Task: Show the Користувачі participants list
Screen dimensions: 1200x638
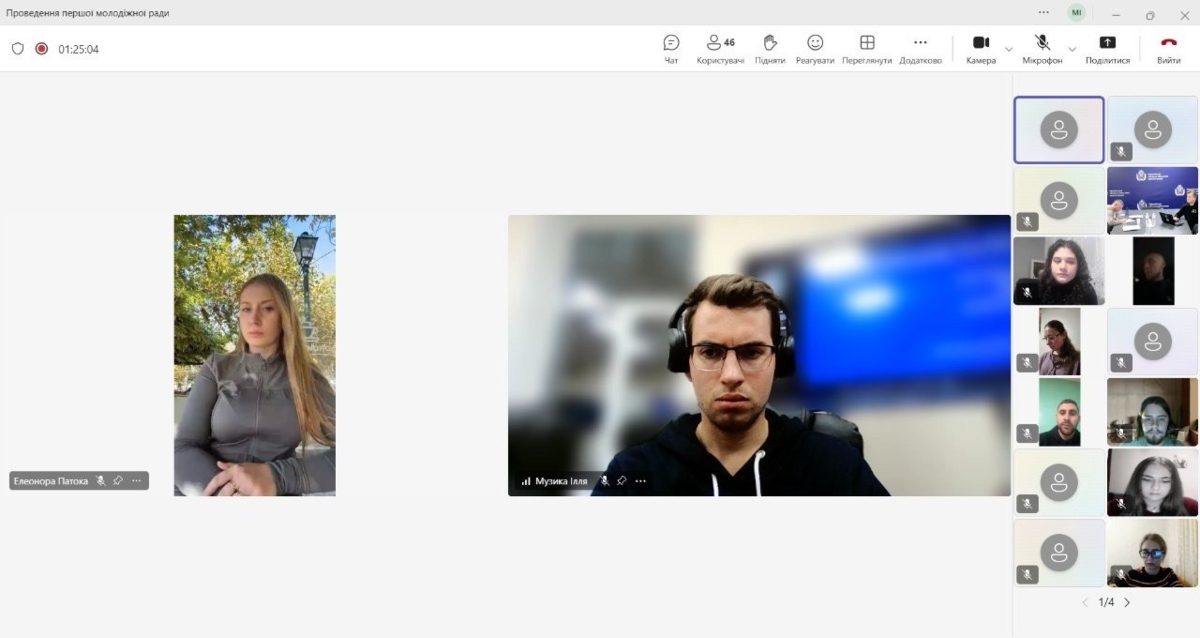Action: click(720, 48)
